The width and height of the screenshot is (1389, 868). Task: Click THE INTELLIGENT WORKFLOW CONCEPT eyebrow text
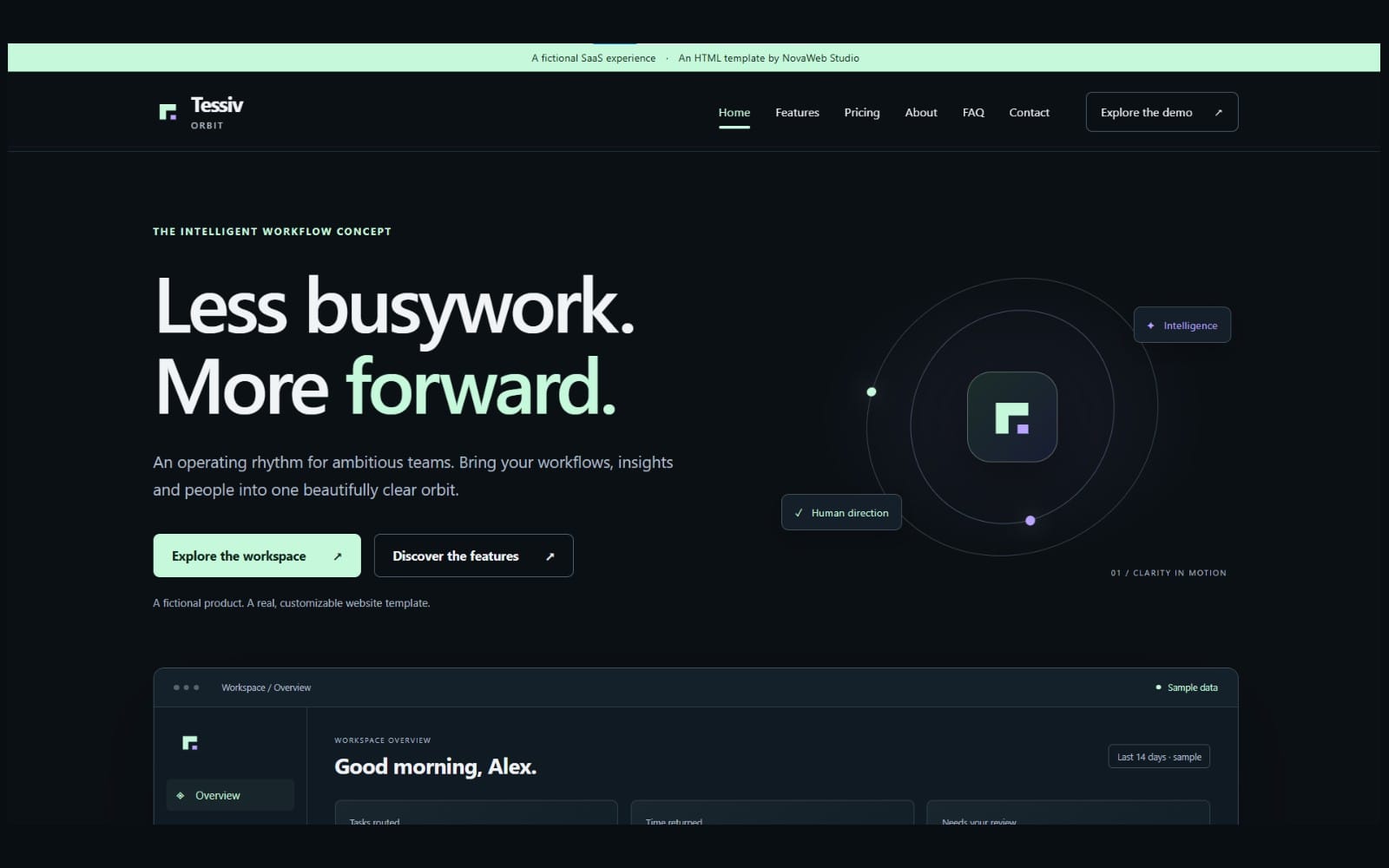pyautogui.click(x=272, y=232)
